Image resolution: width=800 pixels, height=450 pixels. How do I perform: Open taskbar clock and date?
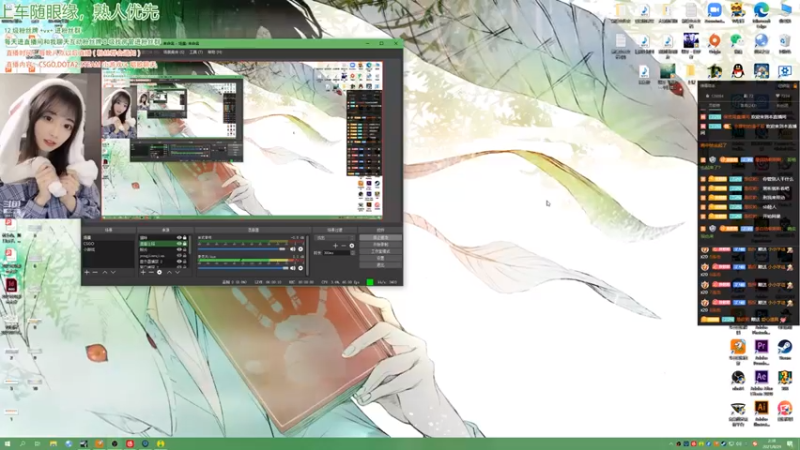(x=771, y=444)
